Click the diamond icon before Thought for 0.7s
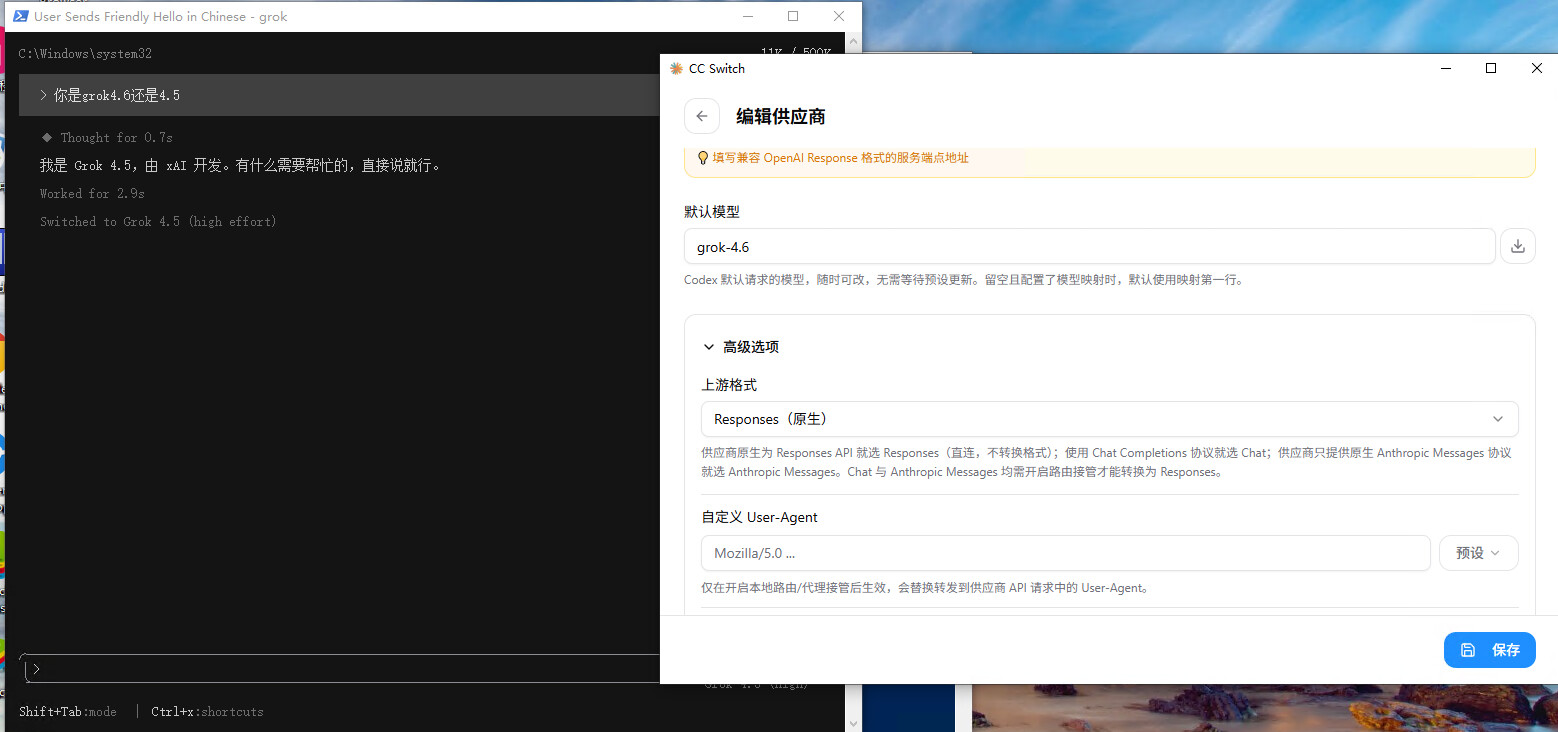Viewport: 1558px width, 732px height. [46, 137]
